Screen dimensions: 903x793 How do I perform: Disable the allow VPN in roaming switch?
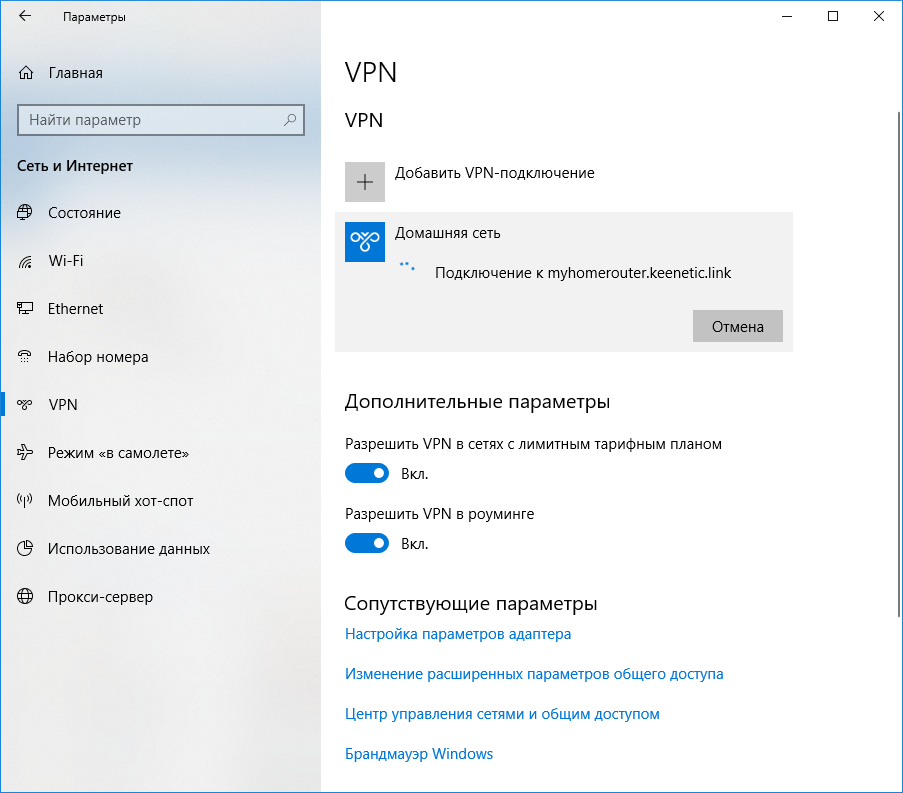tap(367, 543)
